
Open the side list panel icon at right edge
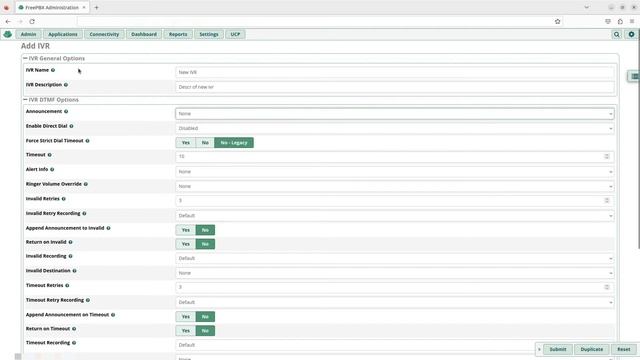[634, 76]
